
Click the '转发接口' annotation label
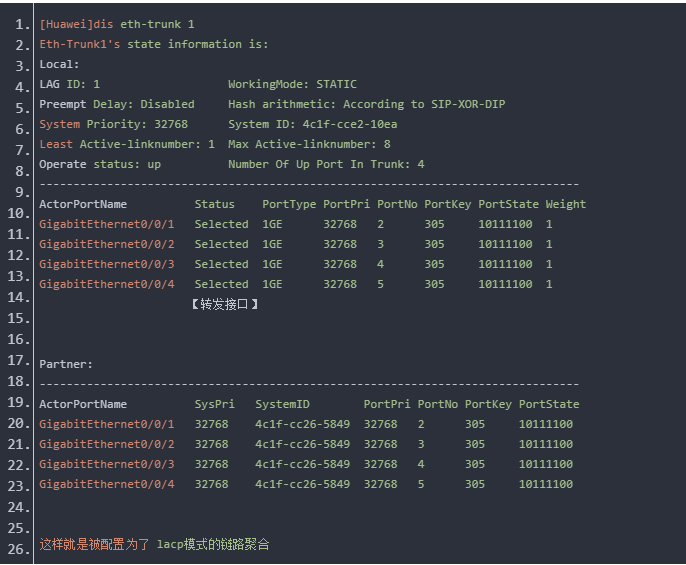pos(225,304)
